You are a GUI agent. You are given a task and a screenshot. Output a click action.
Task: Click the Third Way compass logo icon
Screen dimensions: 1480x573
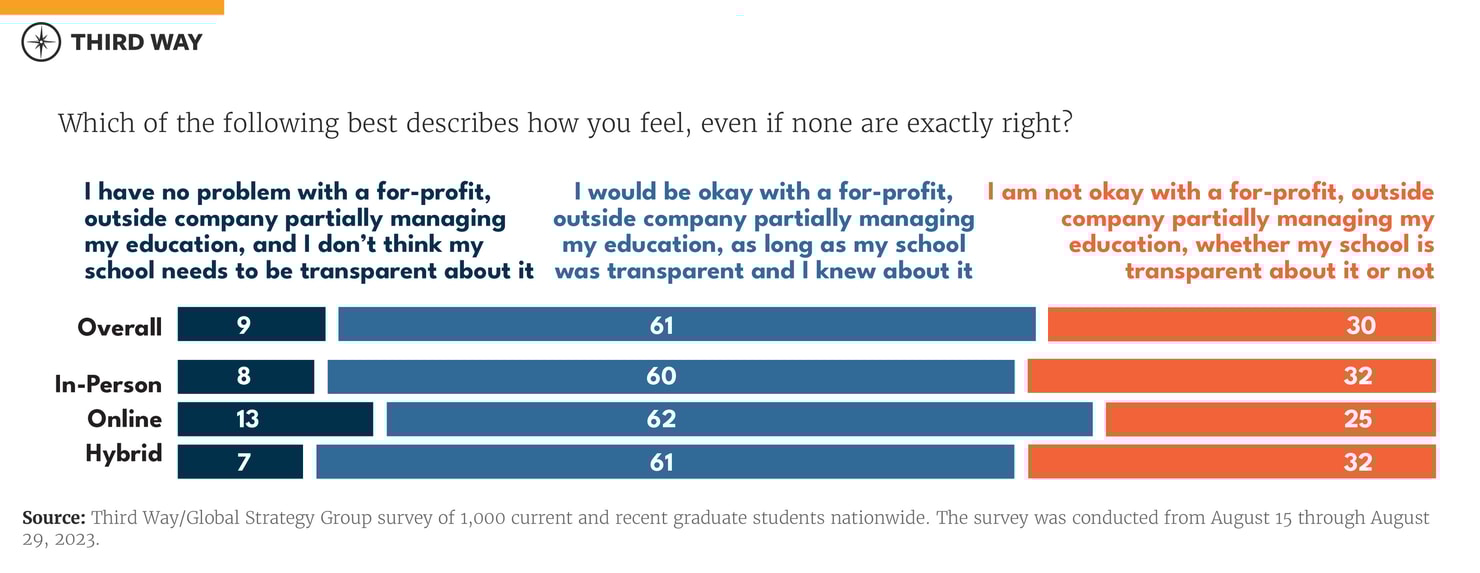pyautogui.click(x=41, y=42)
